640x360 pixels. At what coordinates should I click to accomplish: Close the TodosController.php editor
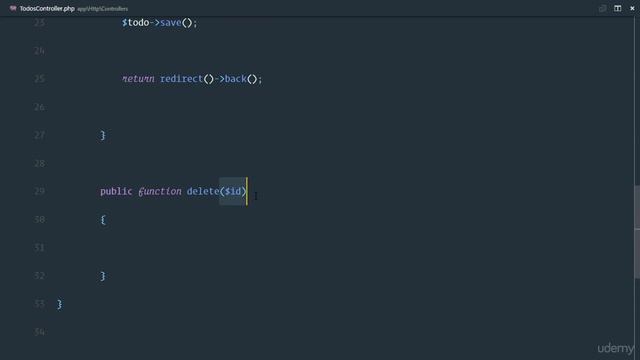pos(632,8)
